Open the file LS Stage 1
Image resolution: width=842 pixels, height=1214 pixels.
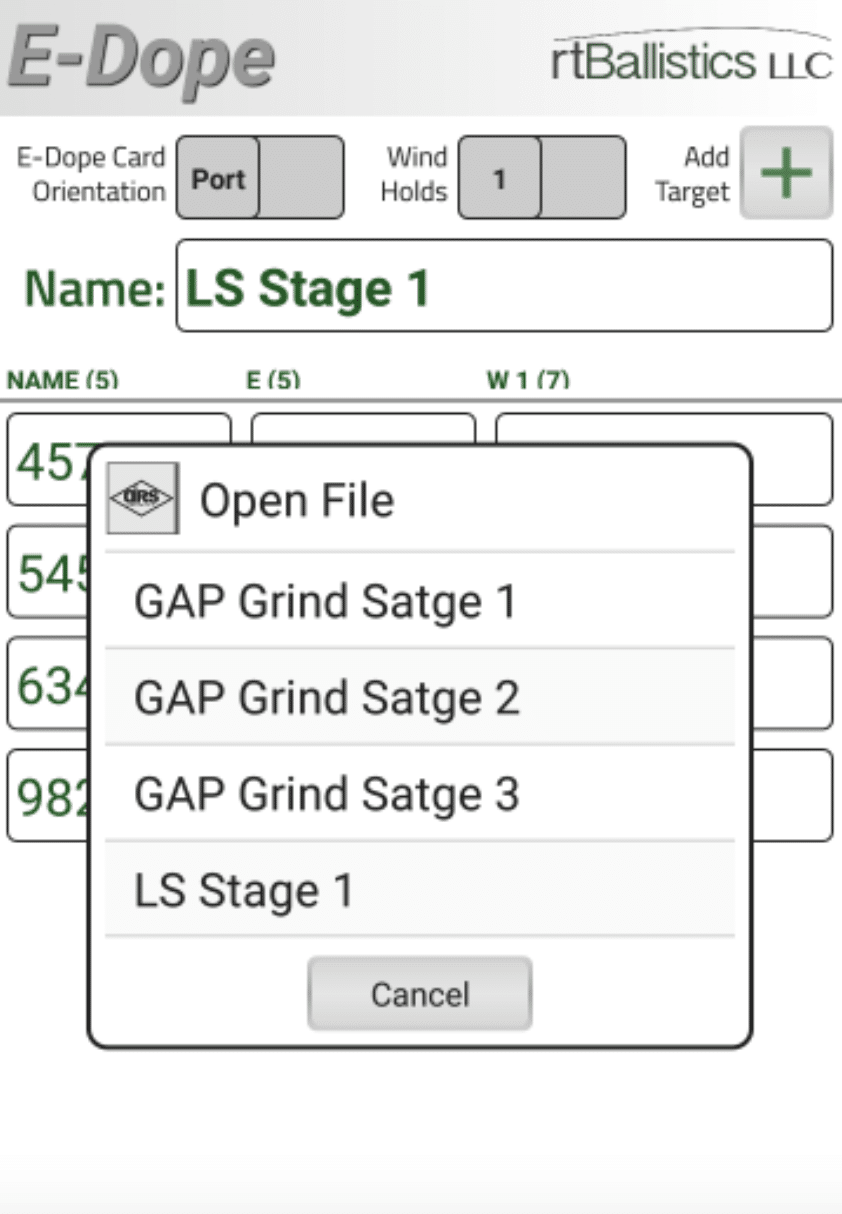pyautogui.click(x=420, y=889)
